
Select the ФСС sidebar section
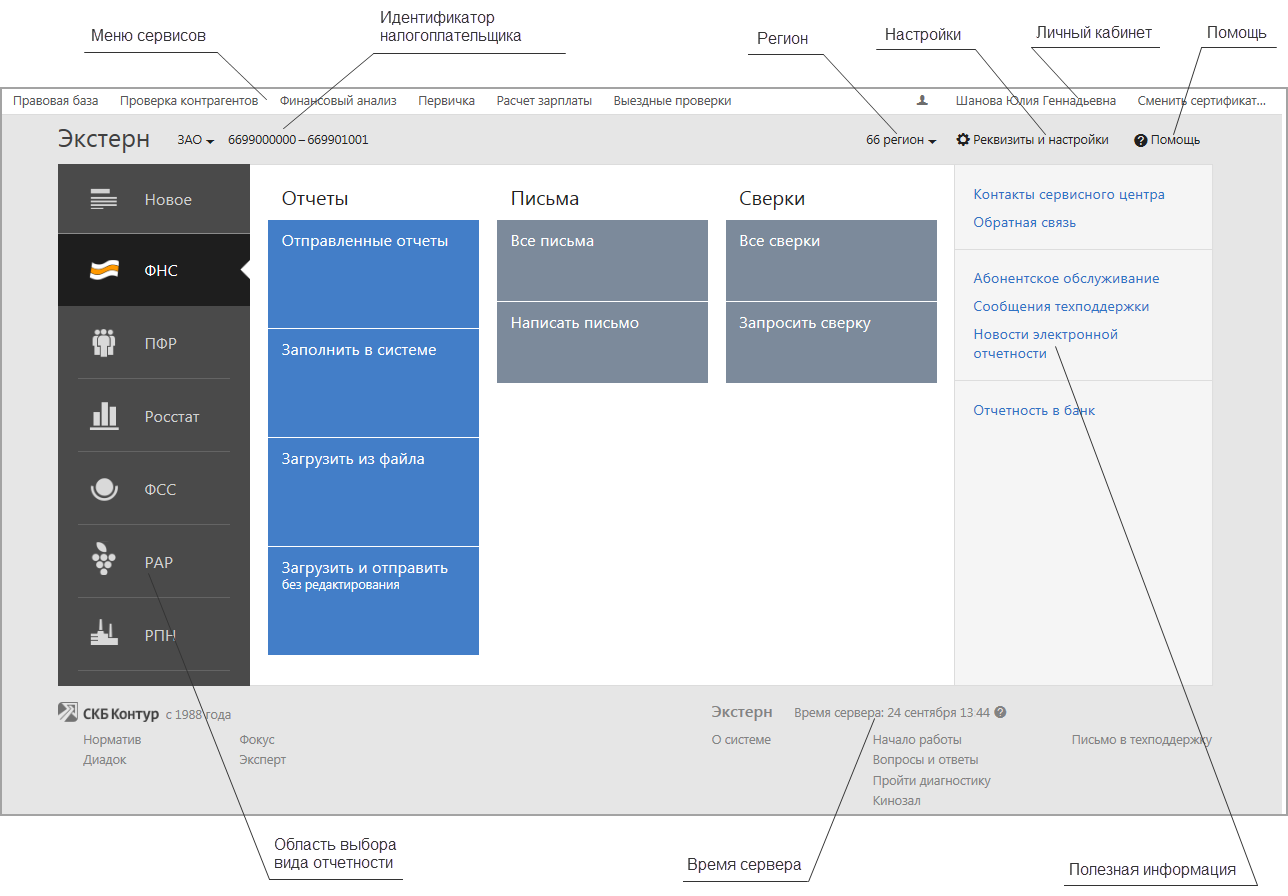click(154, 489)
